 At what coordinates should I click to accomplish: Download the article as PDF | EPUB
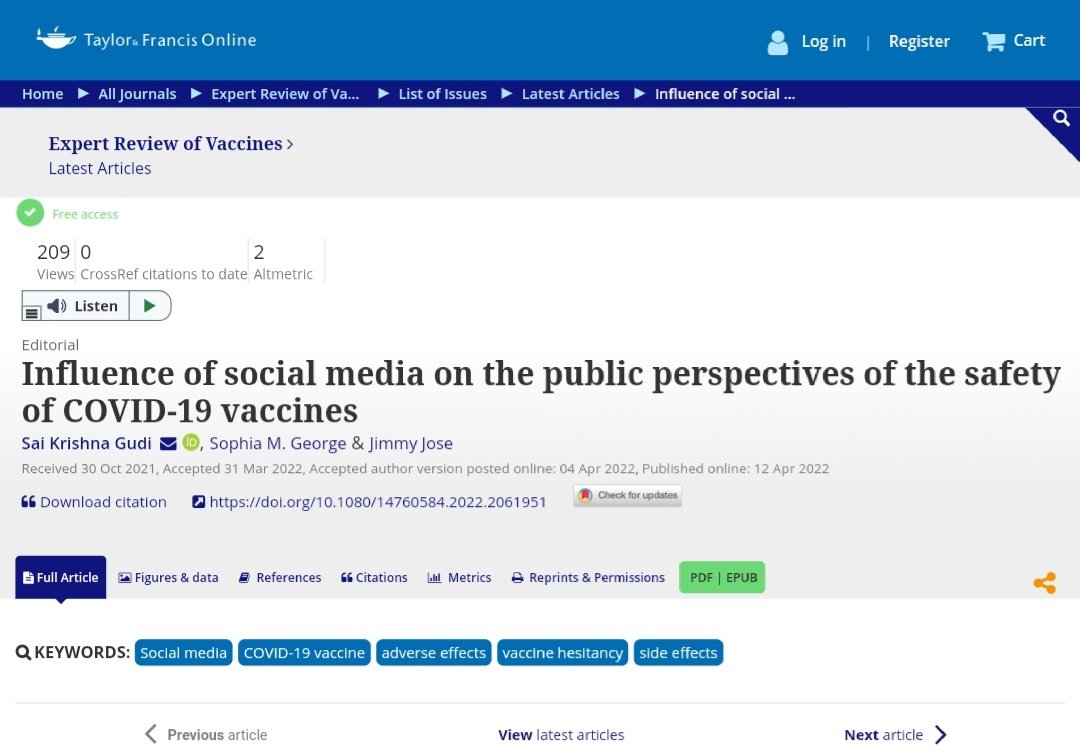click(722, 577)
